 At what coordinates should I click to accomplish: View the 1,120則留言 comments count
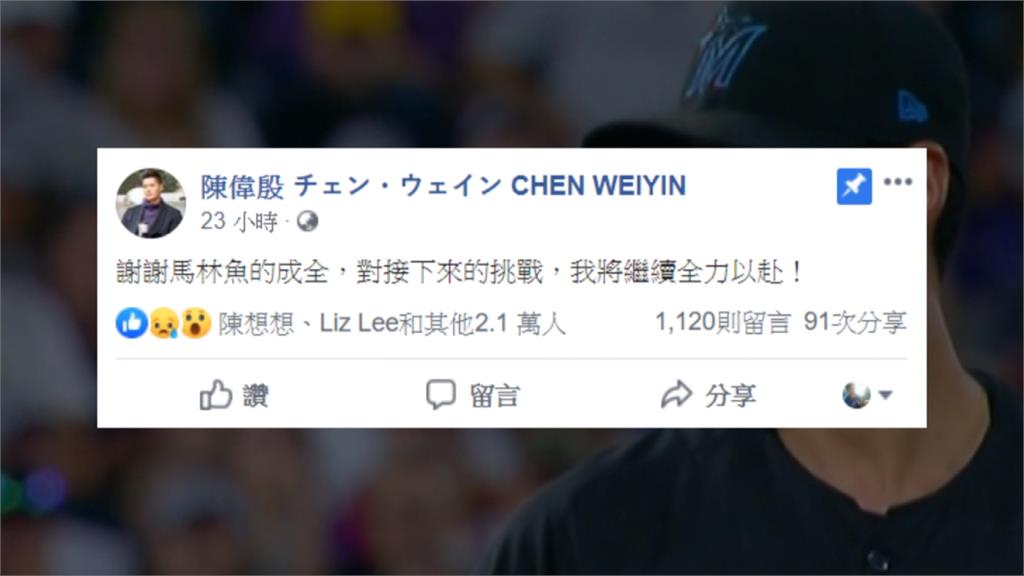(x=722, y=322)
